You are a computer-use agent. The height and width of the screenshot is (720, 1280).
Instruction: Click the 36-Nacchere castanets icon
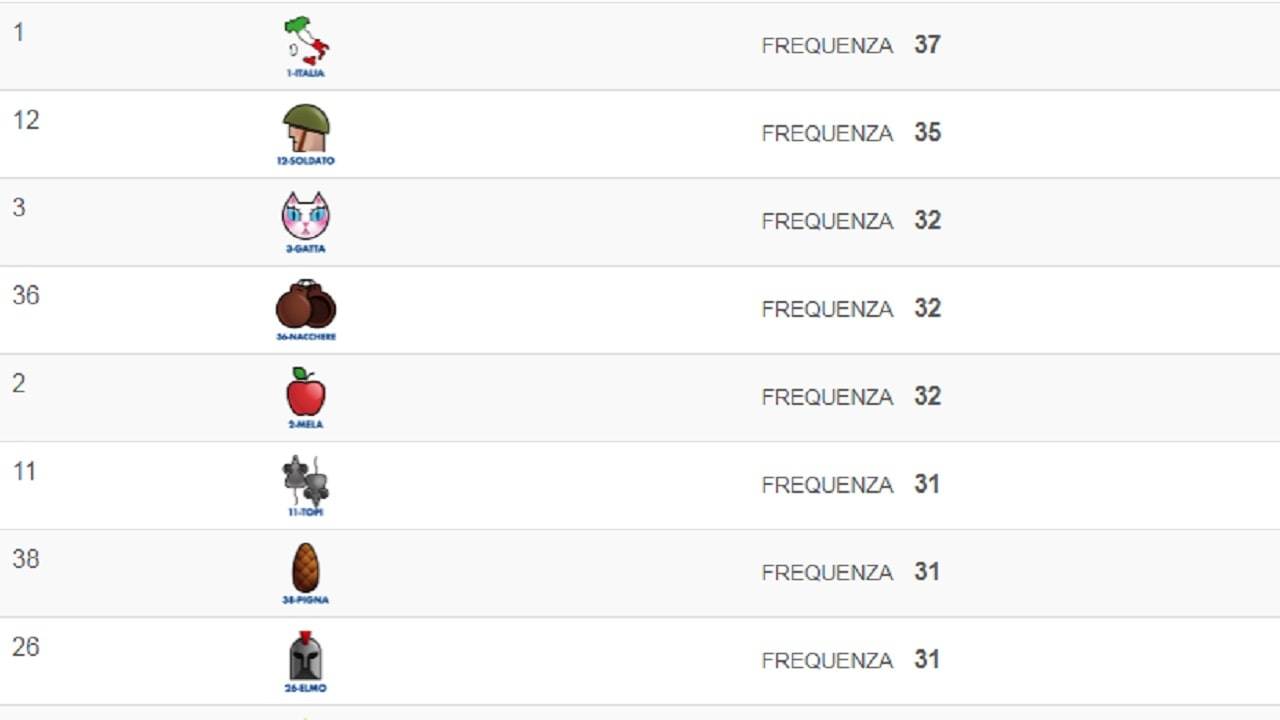[306, 304]
